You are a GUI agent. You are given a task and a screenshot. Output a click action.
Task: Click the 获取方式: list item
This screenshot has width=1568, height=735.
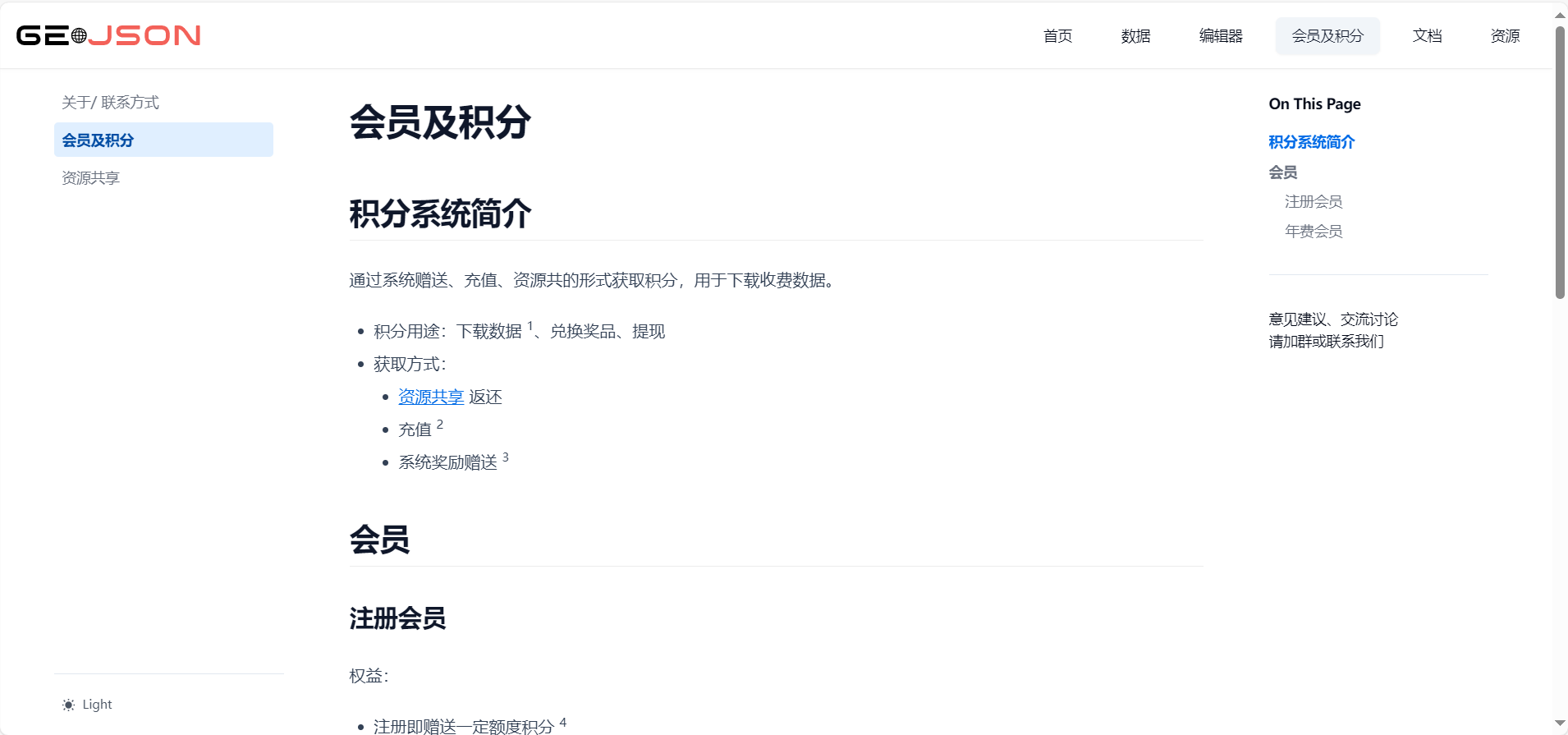point(410,364)
